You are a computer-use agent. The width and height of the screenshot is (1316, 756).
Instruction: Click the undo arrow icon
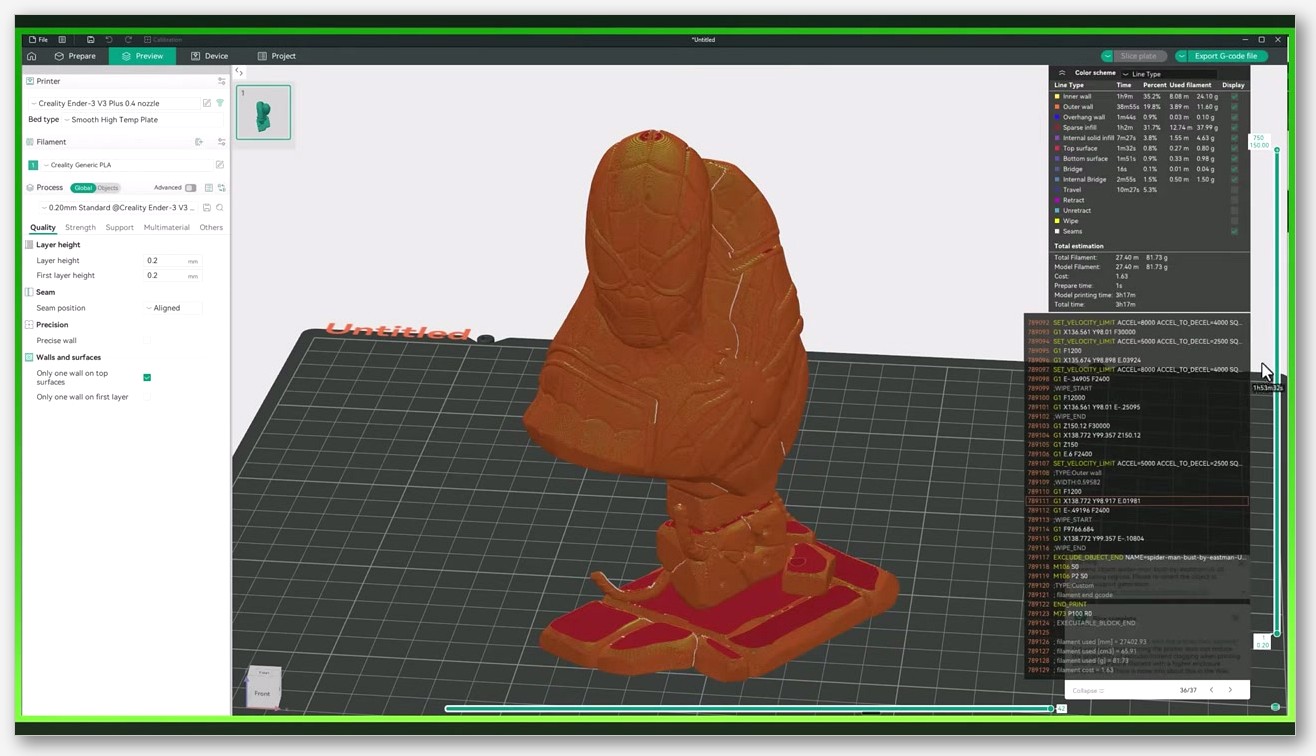coord(109,40)
